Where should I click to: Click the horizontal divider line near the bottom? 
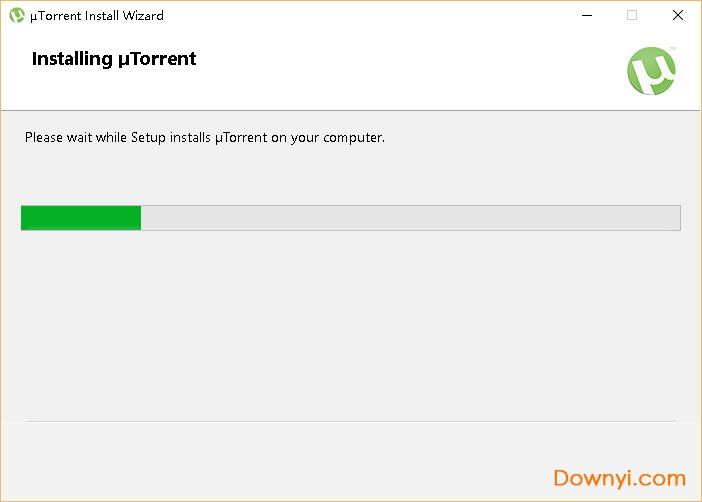pos(350,421)
